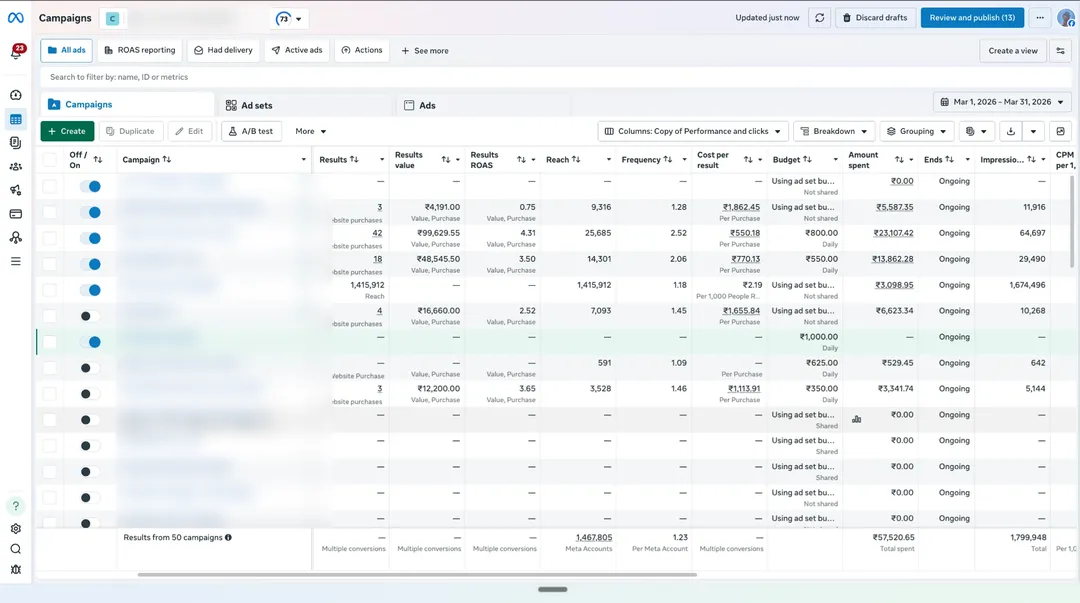The width and height of the screenshot is (1080, 603).
Task: Toggle off the campaign with ₹5,587.35 spent
Action: pos(90,212)
